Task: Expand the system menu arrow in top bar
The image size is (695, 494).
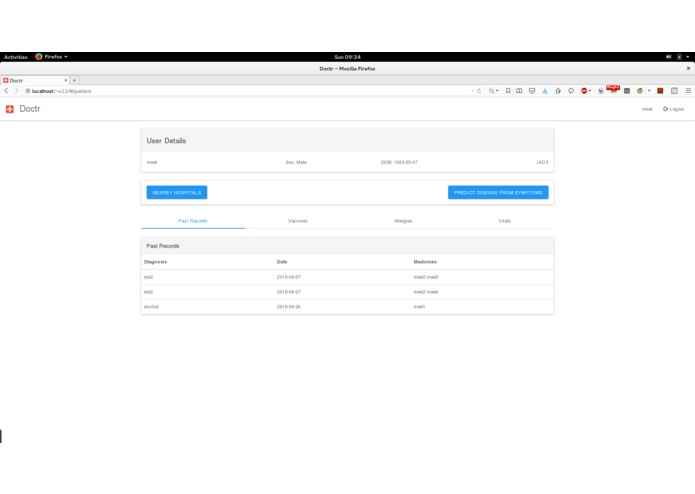Action: tap(688, 57)
